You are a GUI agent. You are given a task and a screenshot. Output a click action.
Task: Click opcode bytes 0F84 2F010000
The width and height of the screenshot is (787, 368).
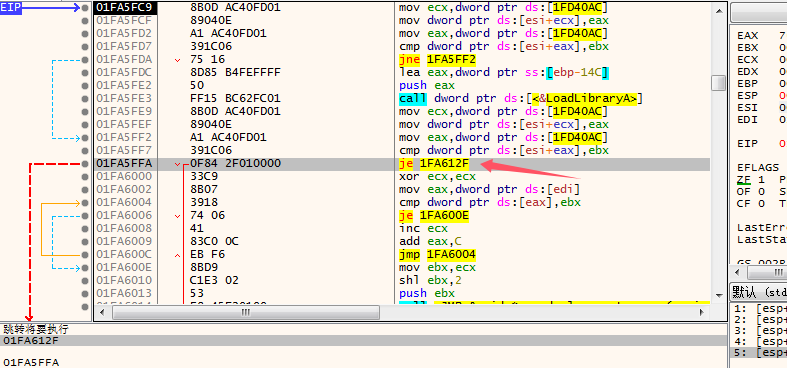pyautogui.click(x=235, y=163)
